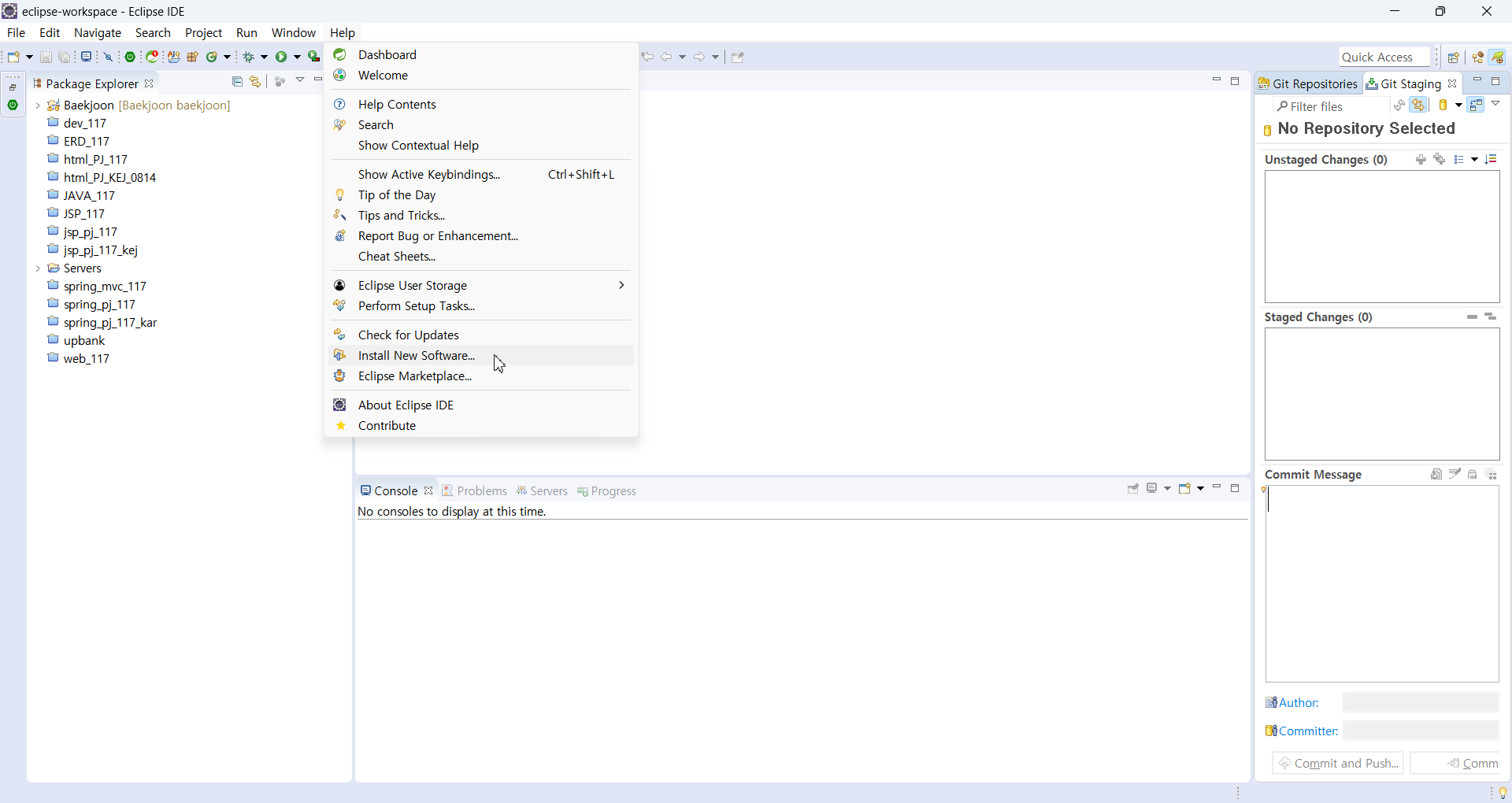Click the Add Change-Id icon in Commit Message
The width and height of the screenshot is (1512, 803).
pos(1492,475)
